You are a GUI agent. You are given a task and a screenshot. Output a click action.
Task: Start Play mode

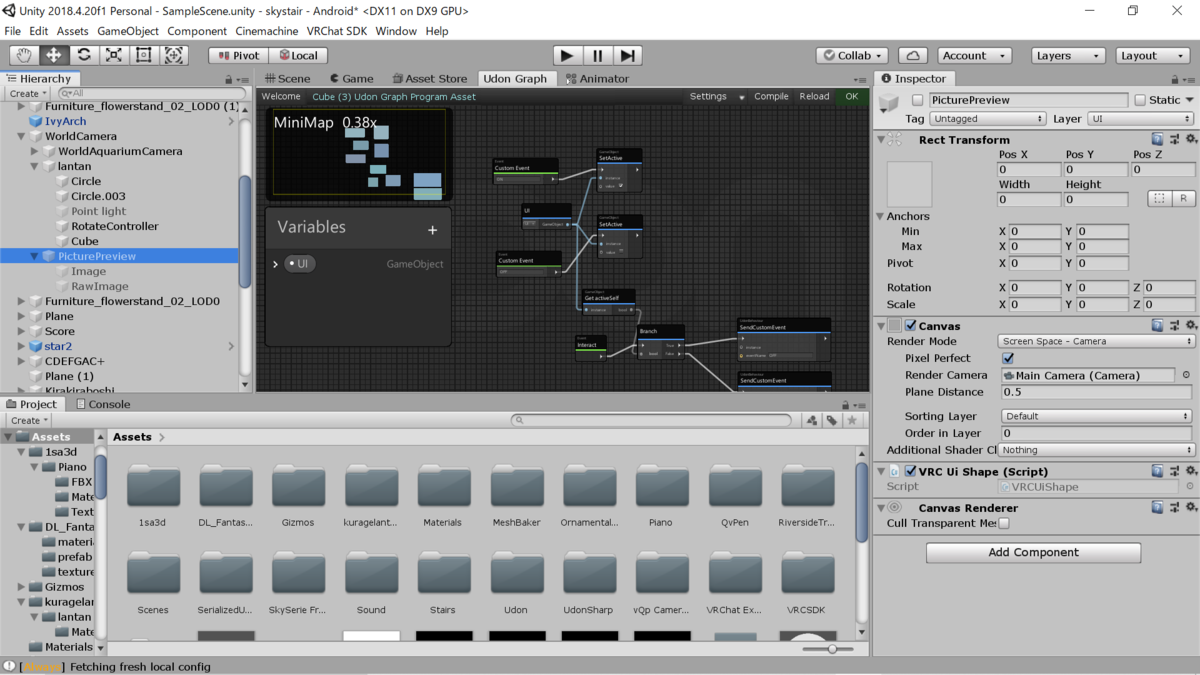[567, 56]
